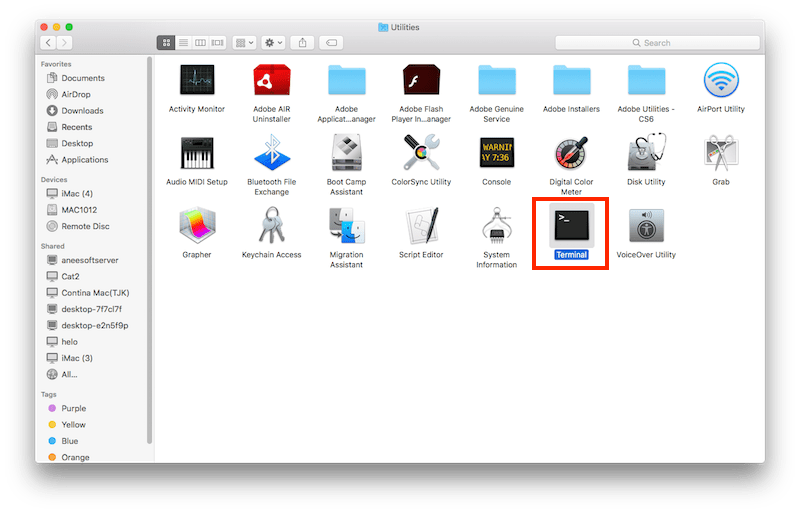
Task: Select Script Editor icon
Action: pos(421,226)
